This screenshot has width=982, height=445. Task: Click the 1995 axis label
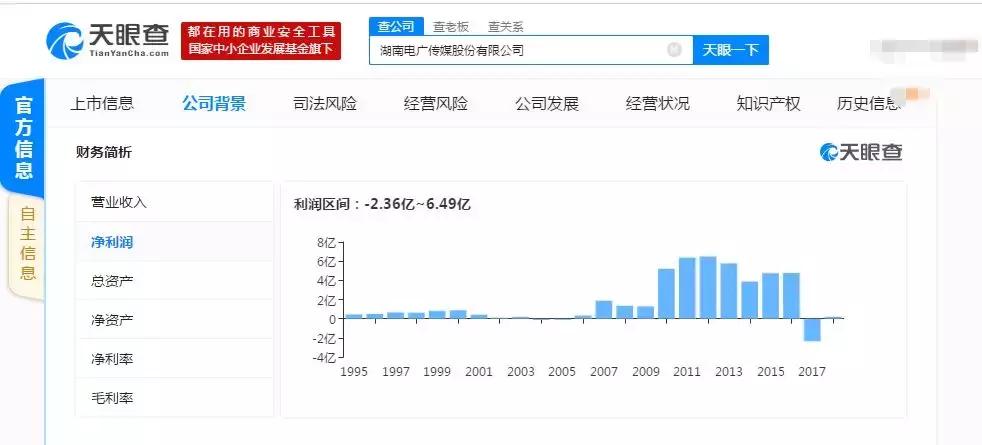[x=354, y=372]
